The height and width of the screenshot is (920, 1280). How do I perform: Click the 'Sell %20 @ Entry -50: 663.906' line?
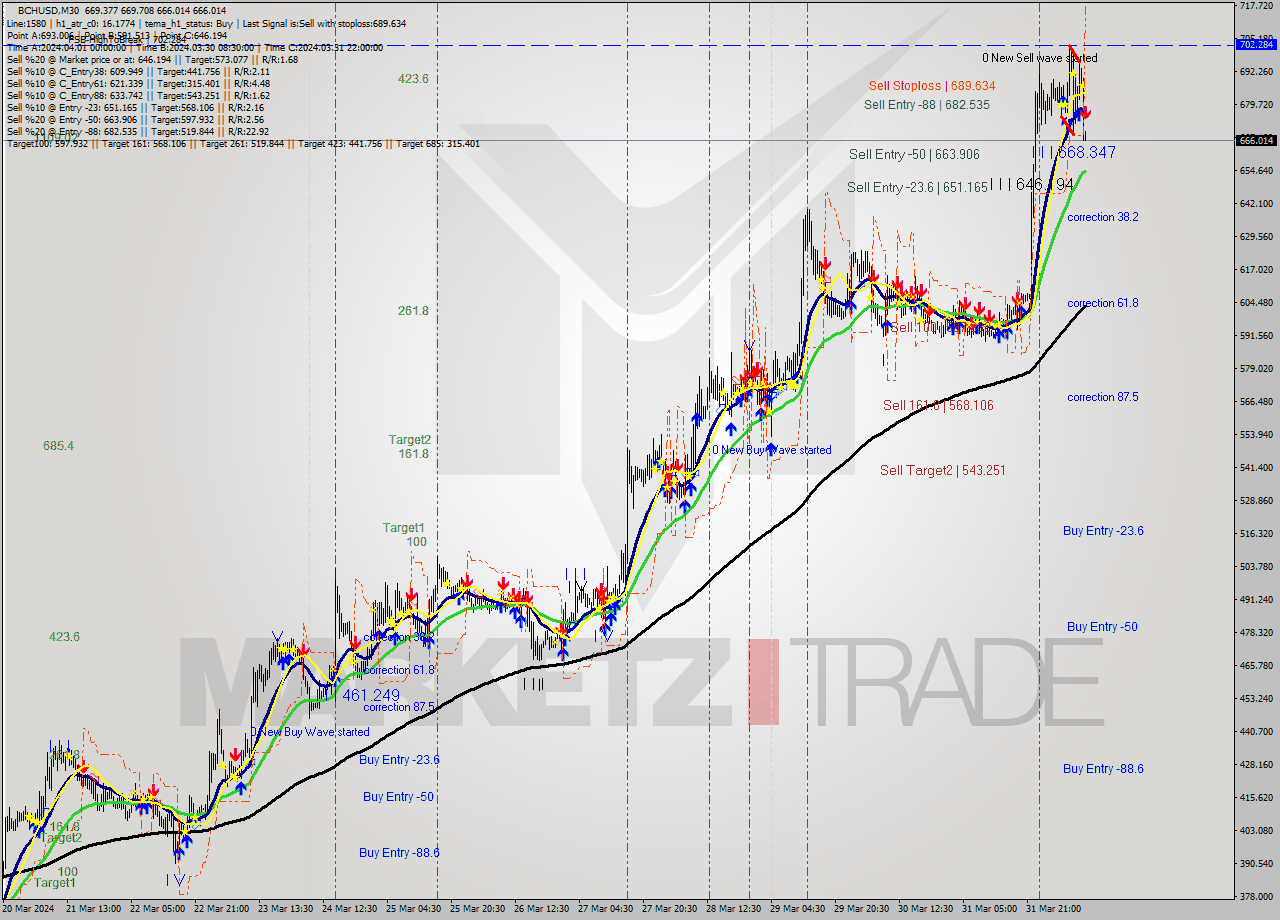click(135, 119)
